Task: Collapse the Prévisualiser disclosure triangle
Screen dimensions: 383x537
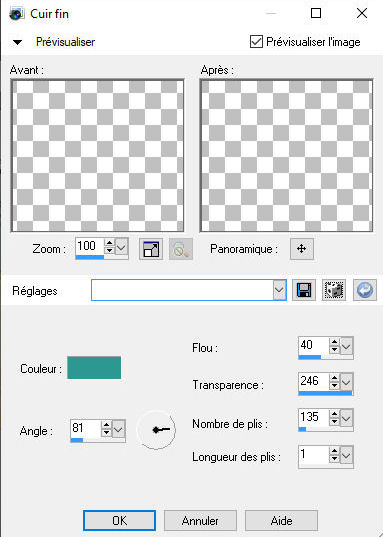Action: (17, 42)
